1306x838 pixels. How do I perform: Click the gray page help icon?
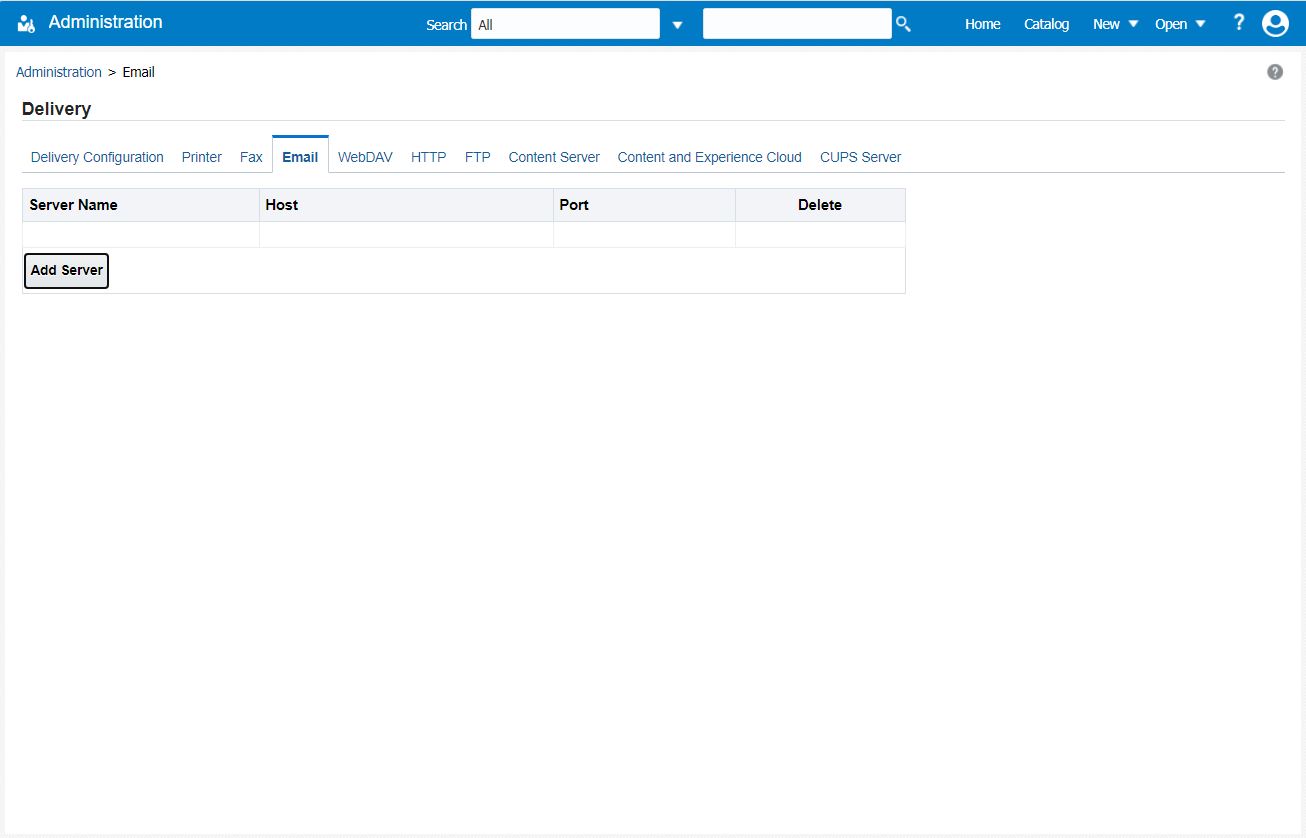(1275, 72)
